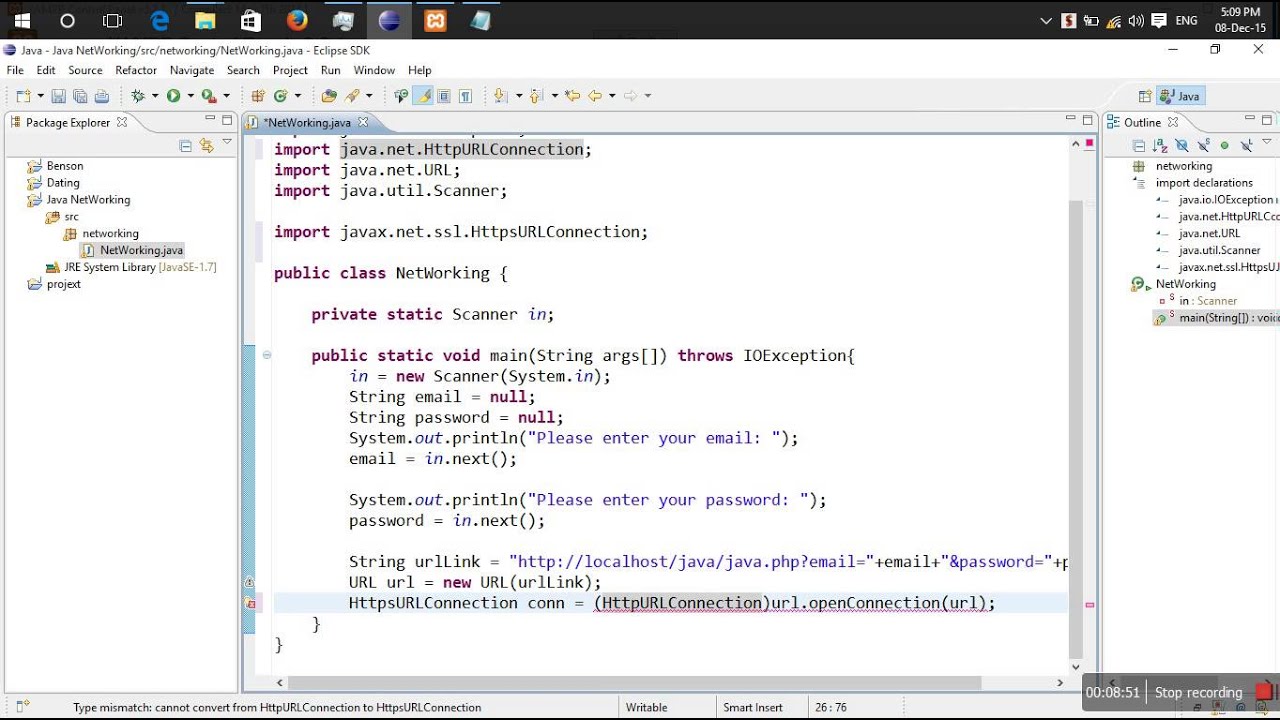Click the New Java Class icon
1280x720 pixels.
point(280,96)
